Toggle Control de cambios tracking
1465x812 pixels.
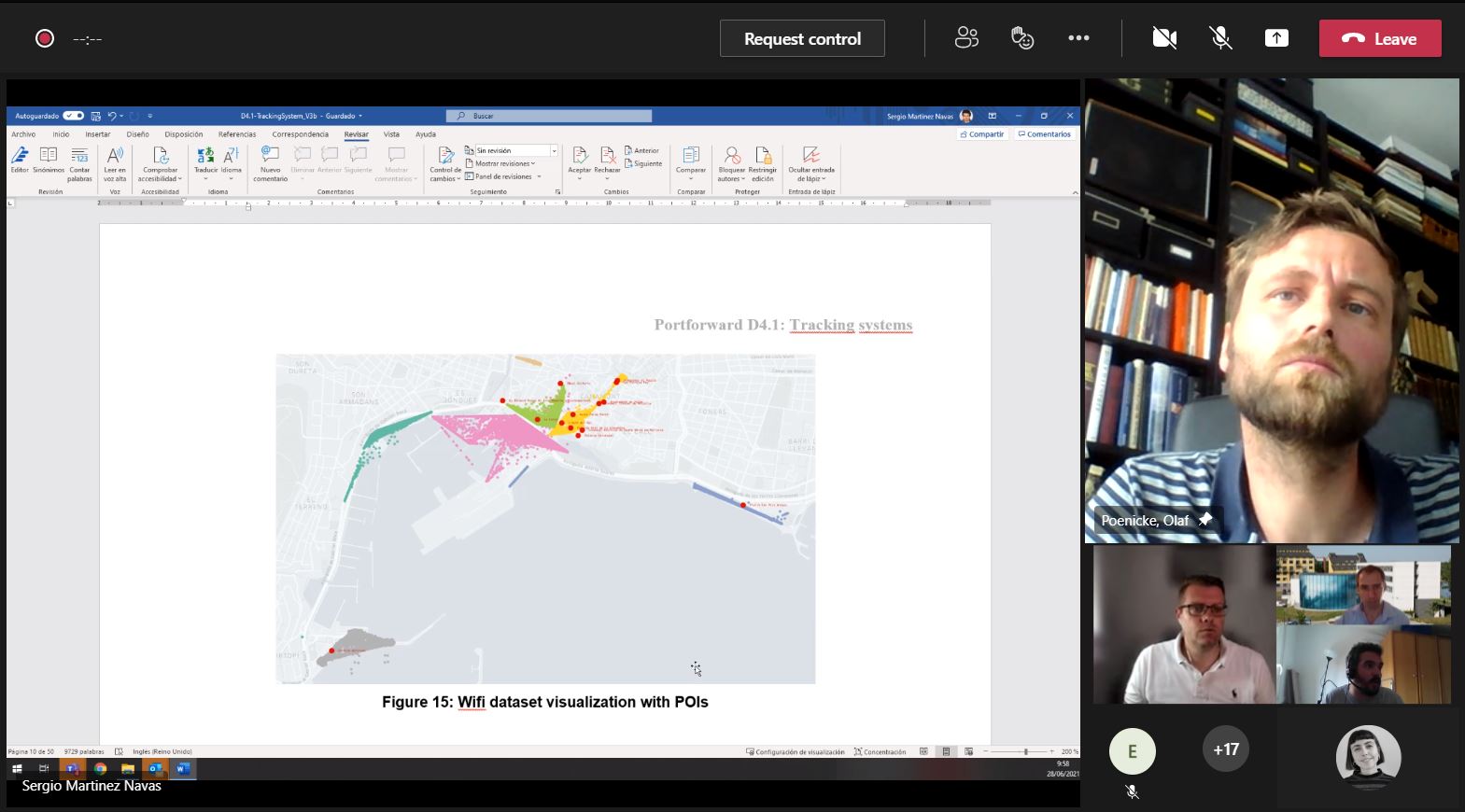[x=445, y=163]
